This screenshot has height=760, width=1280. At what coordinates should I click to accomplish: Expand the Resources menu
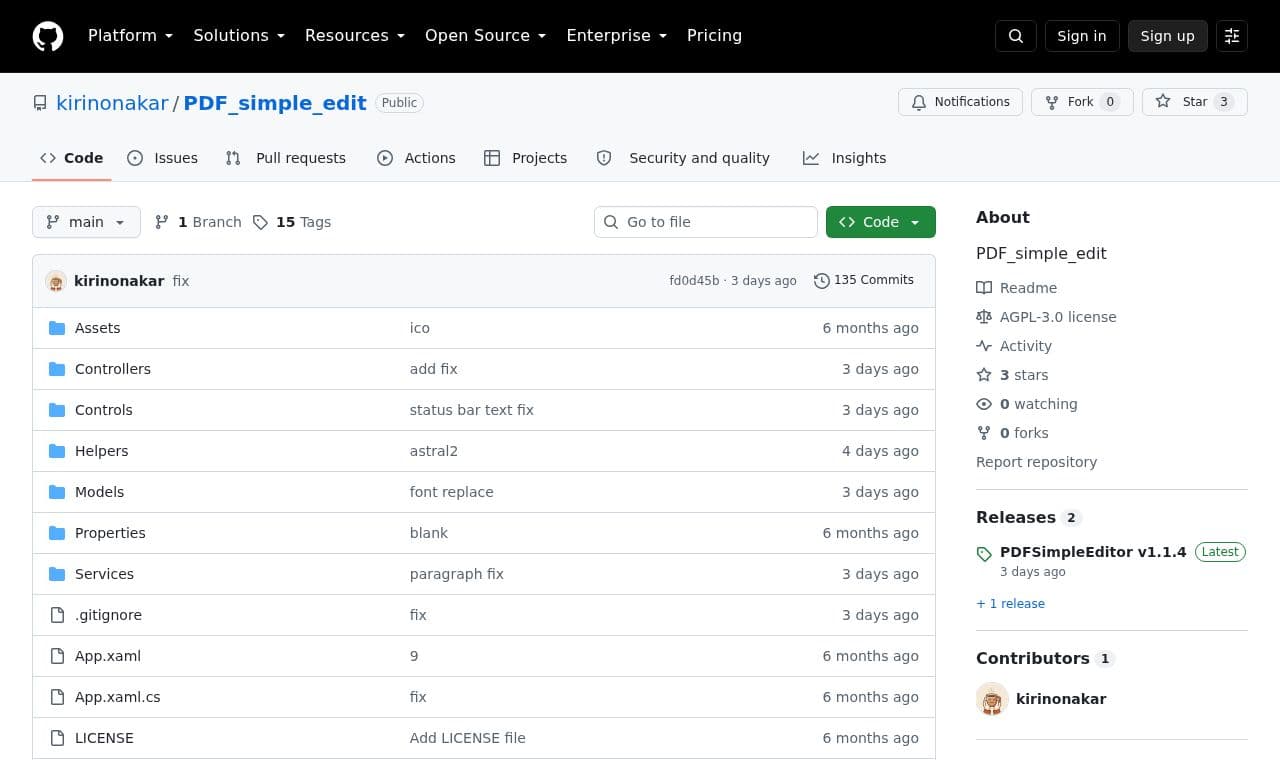(355, 36)
